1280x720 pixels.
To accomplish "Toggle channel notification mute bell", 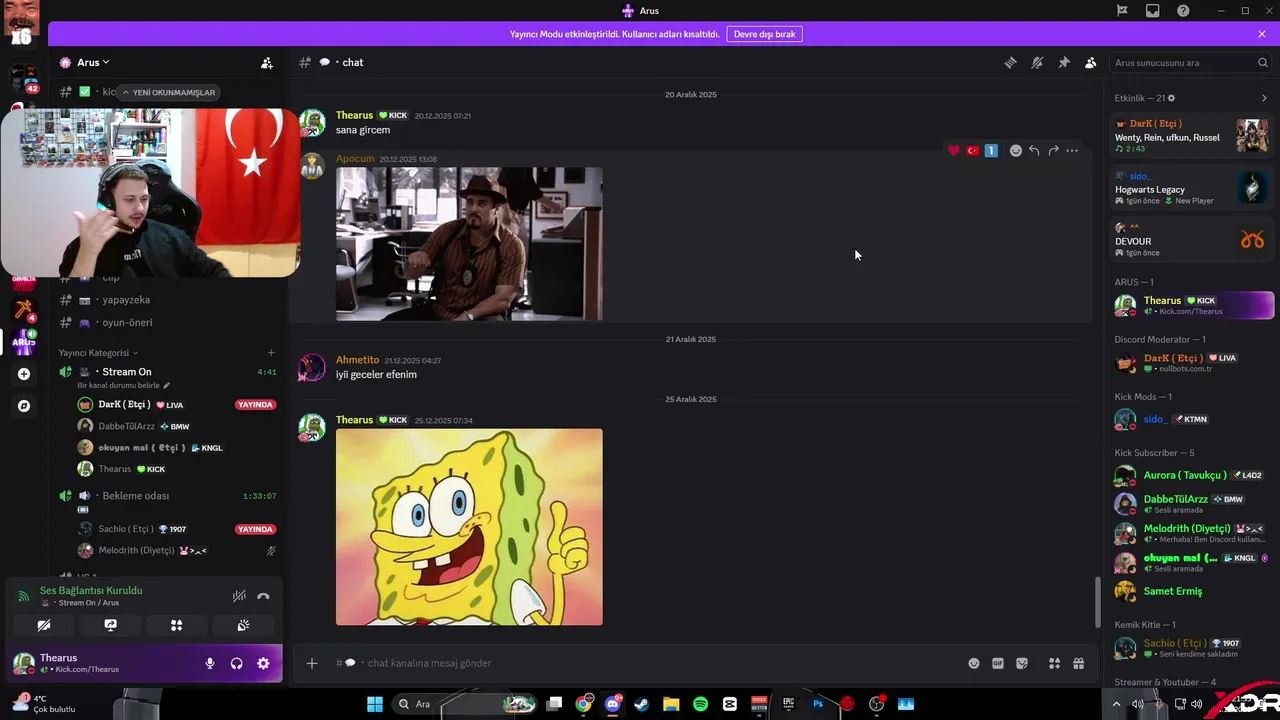I will (x=1037, y=62).
